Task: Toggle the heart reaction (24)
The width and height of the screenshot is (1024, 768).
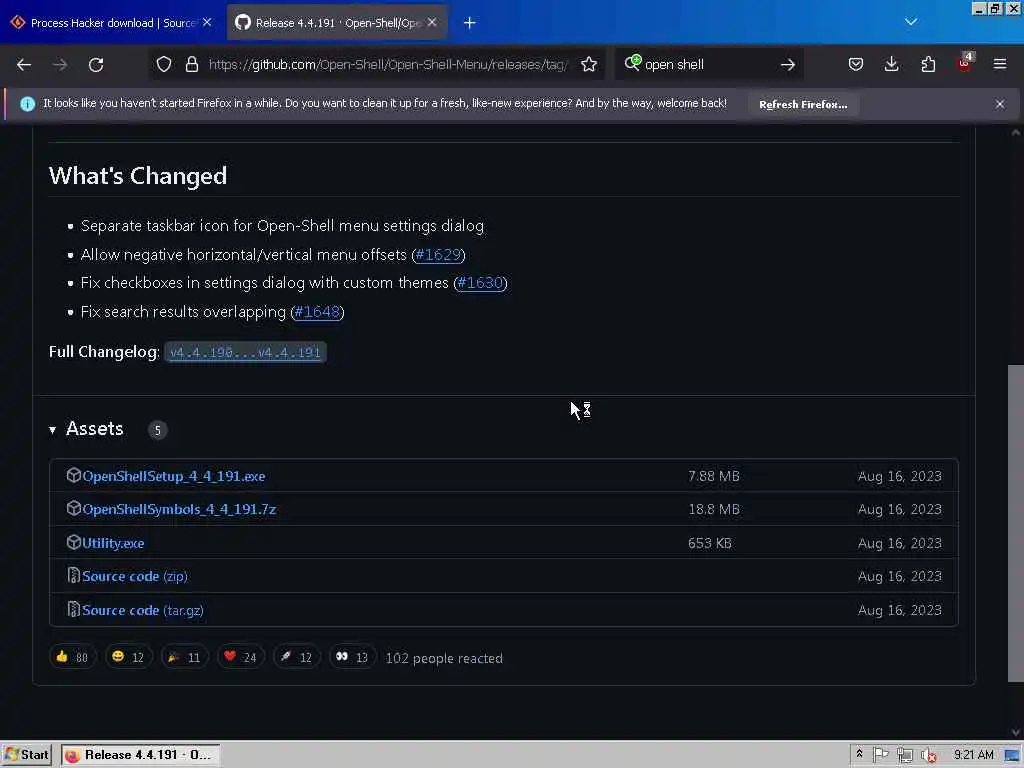Action: [x=240, y=657]
